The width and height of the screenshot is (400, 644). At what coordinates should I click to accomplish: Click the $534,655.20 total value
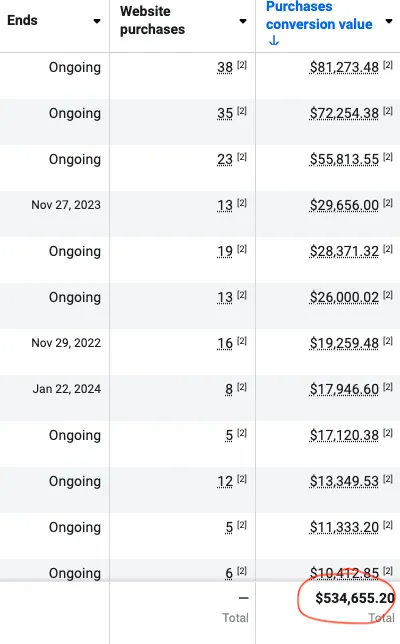(x=355, y=598)
